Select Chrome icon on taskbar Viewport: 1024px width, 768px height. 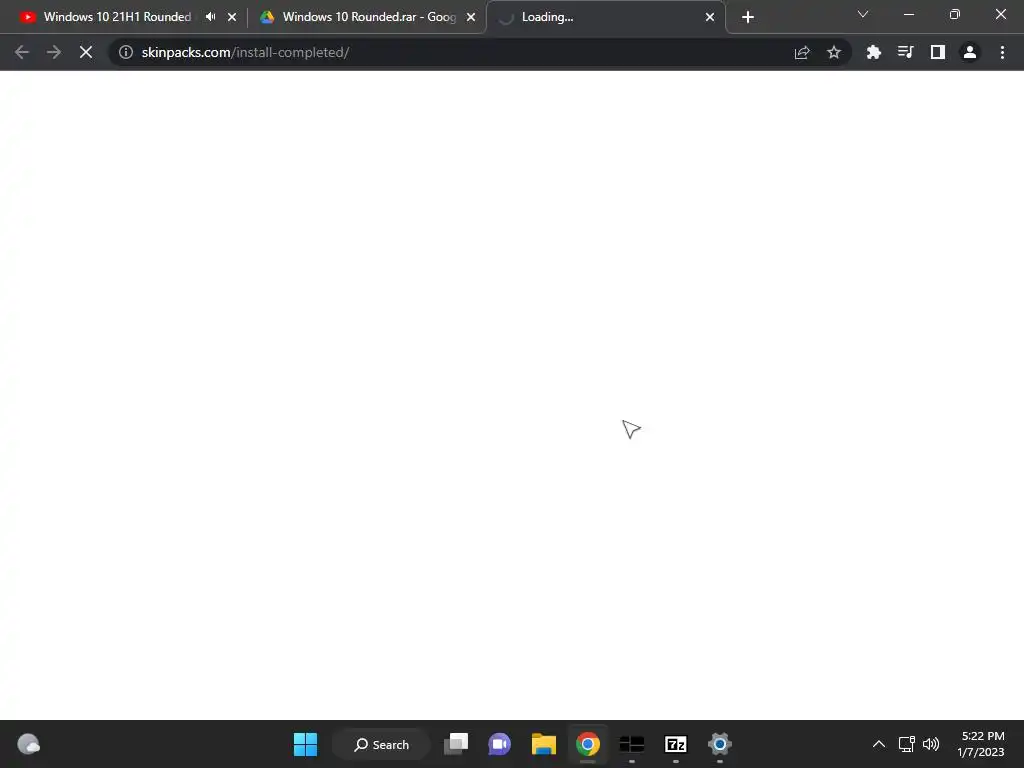pos(588,744)
